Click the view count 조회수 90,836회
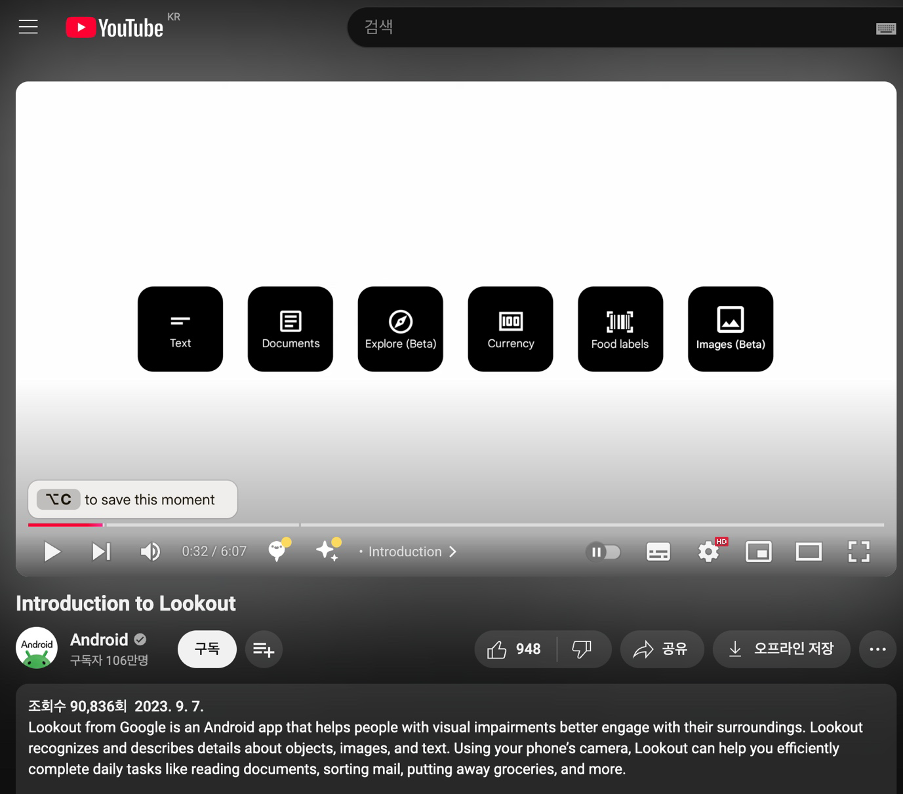904x794 pixels. (x=77, y=706)
